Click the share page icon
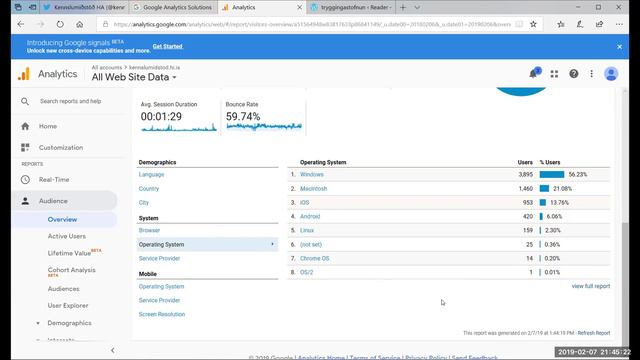Screen dimensions: 640x360 tap(600, 24)
